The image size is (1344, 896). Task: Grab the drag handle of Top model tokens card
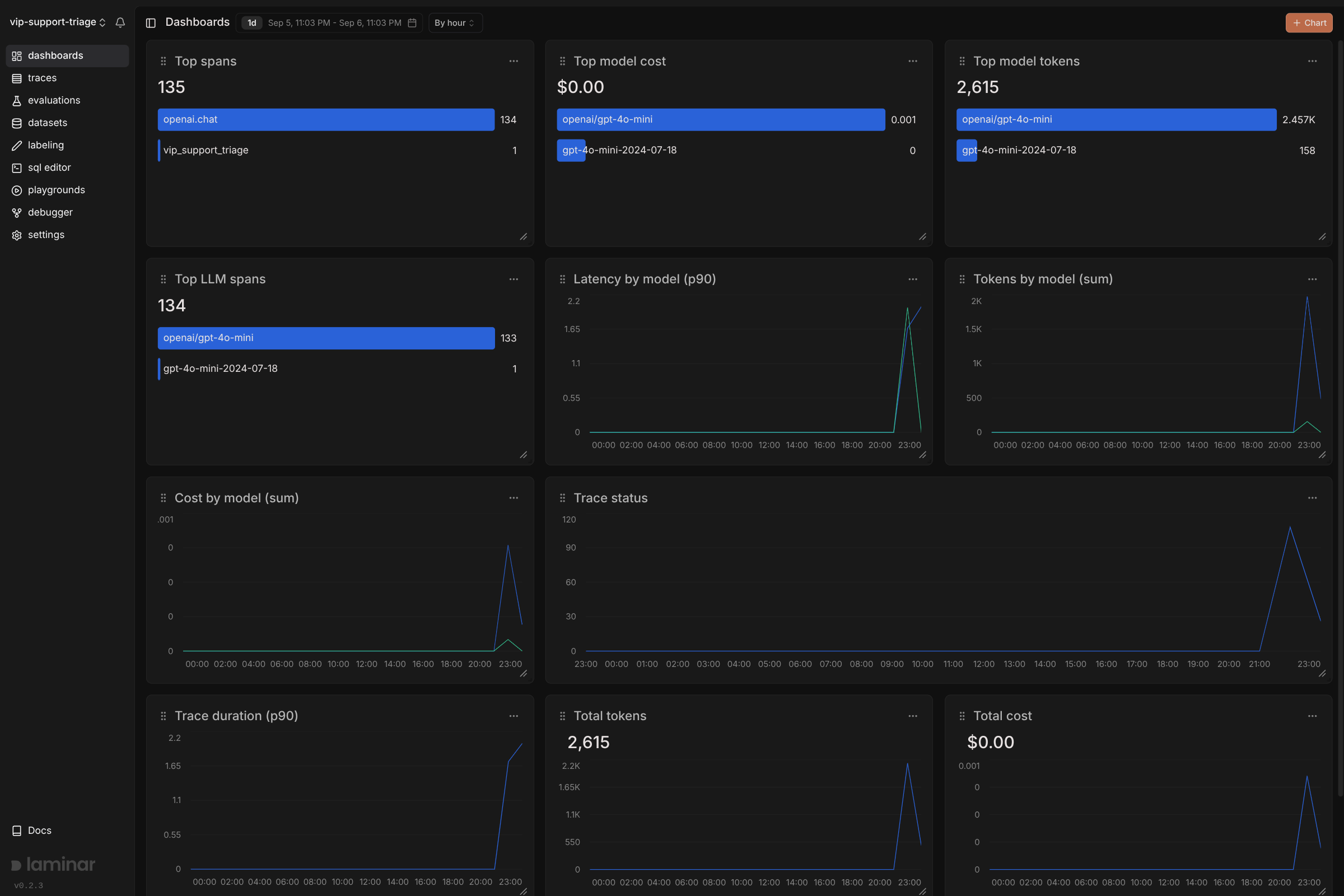click(962, 61)
